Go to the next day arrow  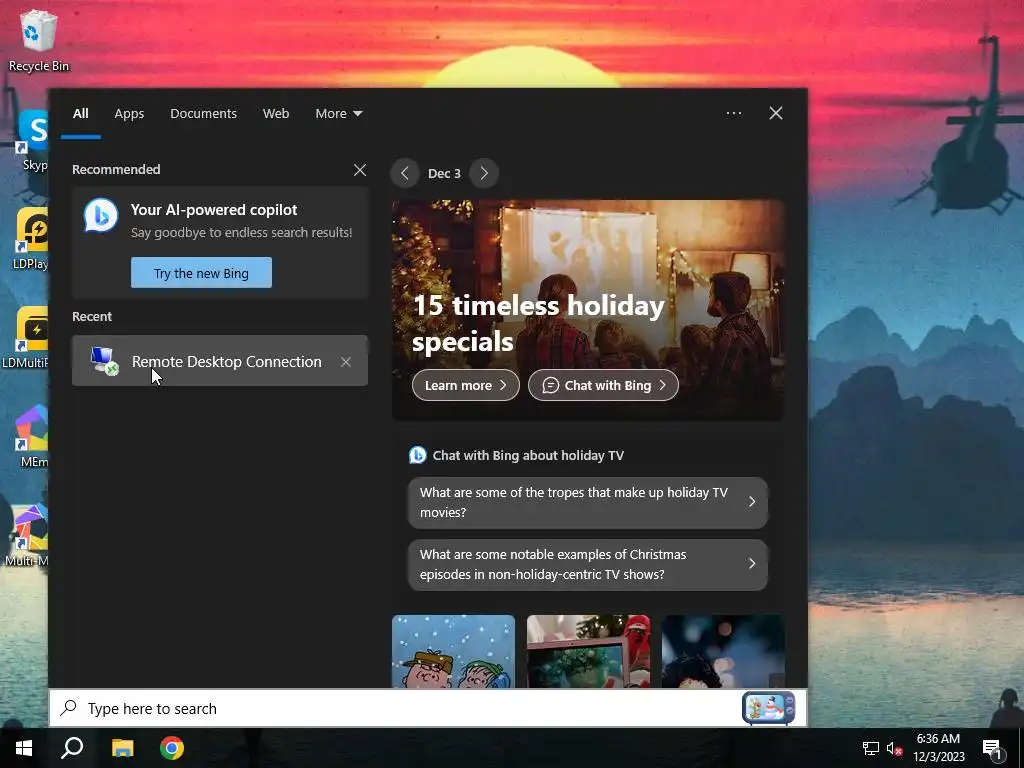click(x=483, y=173)
